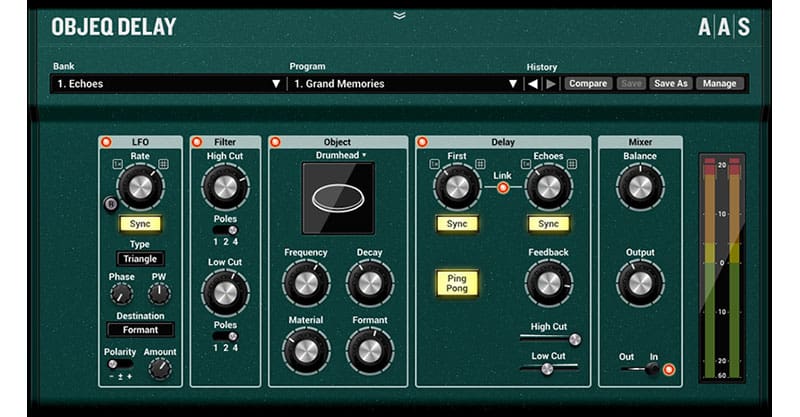Screen dimensions: 800x417
Task: Click the LFO Rate knob
Action: click(x=140, y=187)
